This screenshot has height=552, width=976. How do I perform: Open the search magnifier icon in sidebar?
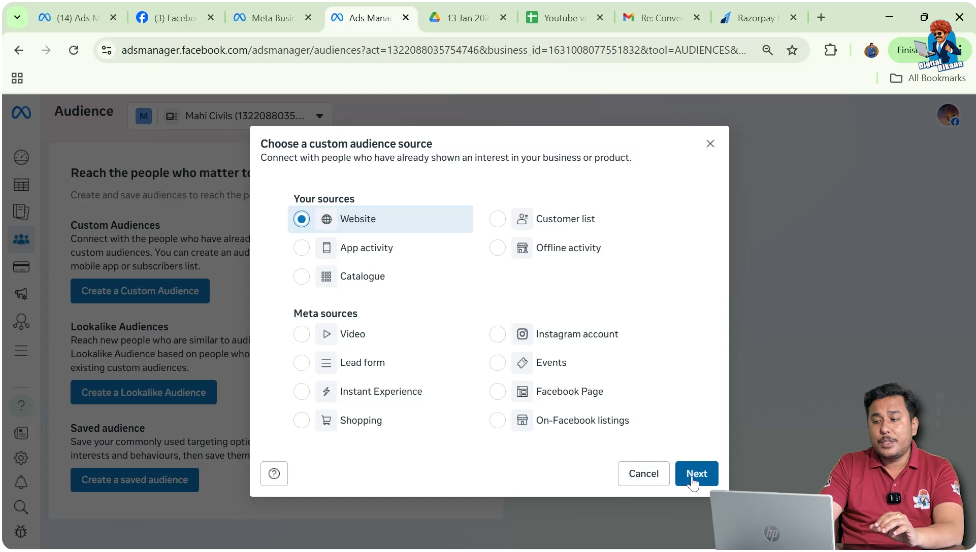tap(21, 507)
